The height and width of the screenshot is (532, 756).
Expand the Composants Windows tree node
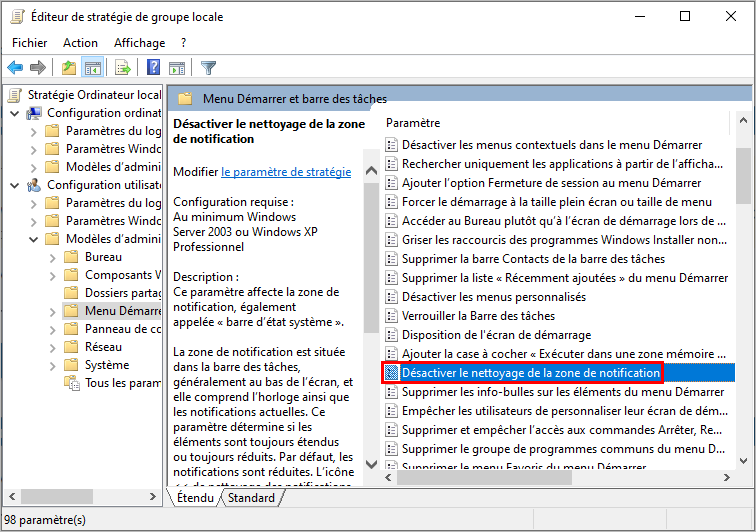53,276
